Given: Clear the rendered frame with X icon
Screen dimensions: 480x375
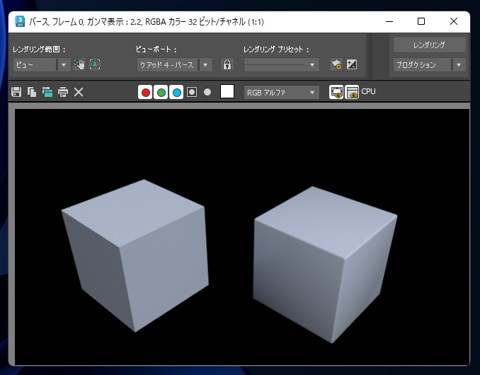Looking at the screenshot, I should tap(78, 92).
